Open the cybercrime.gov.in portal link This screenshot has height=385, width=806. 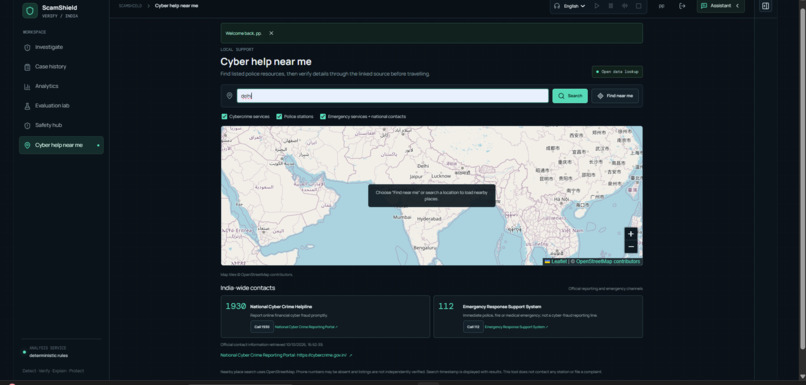point(286,355)
